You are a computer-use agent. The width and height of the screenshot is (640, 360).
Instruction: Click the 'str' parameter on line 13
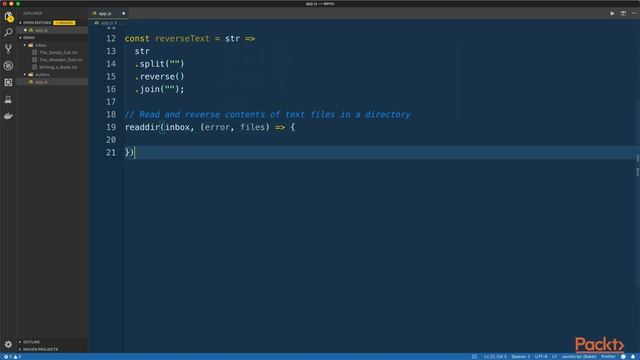142,51
